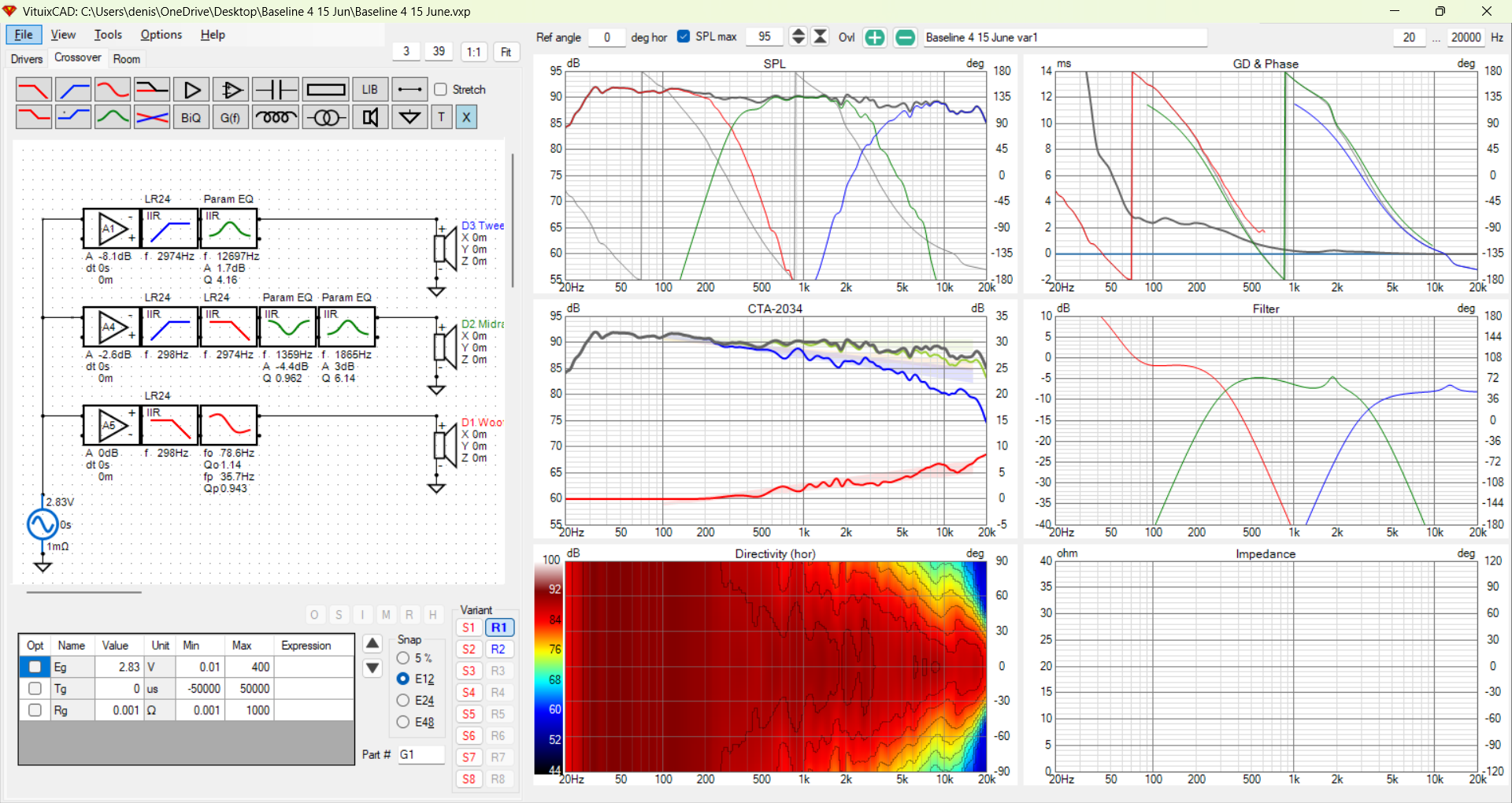Open the File menu
Screen dimensions: 1512x803
24,35
